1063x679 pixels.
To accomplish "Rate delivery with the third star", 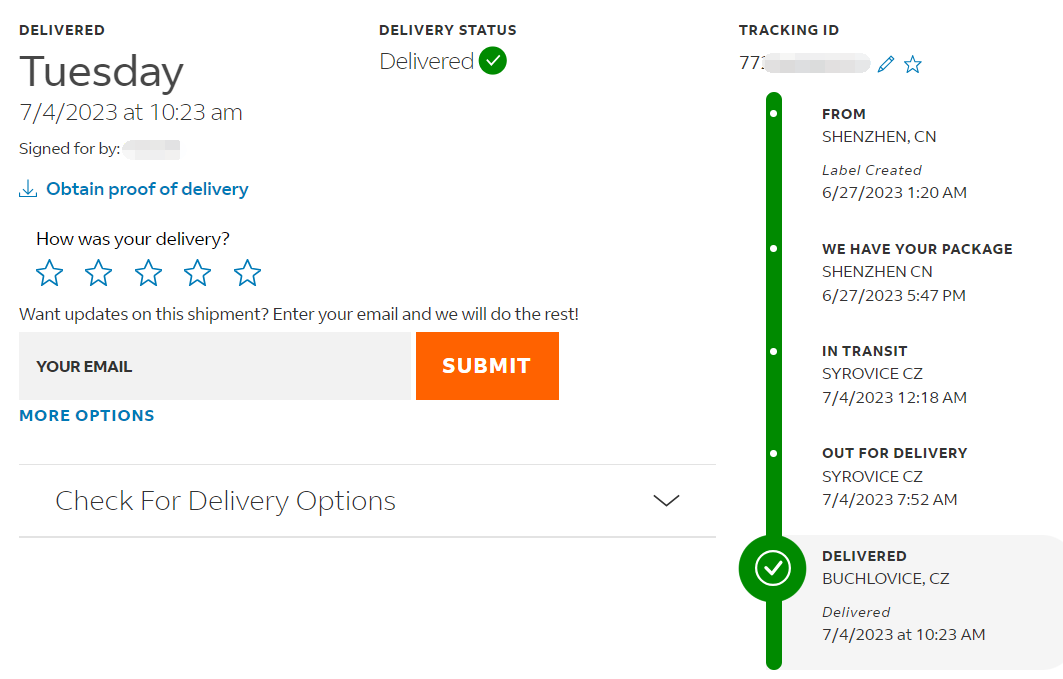I will (148, 273).
